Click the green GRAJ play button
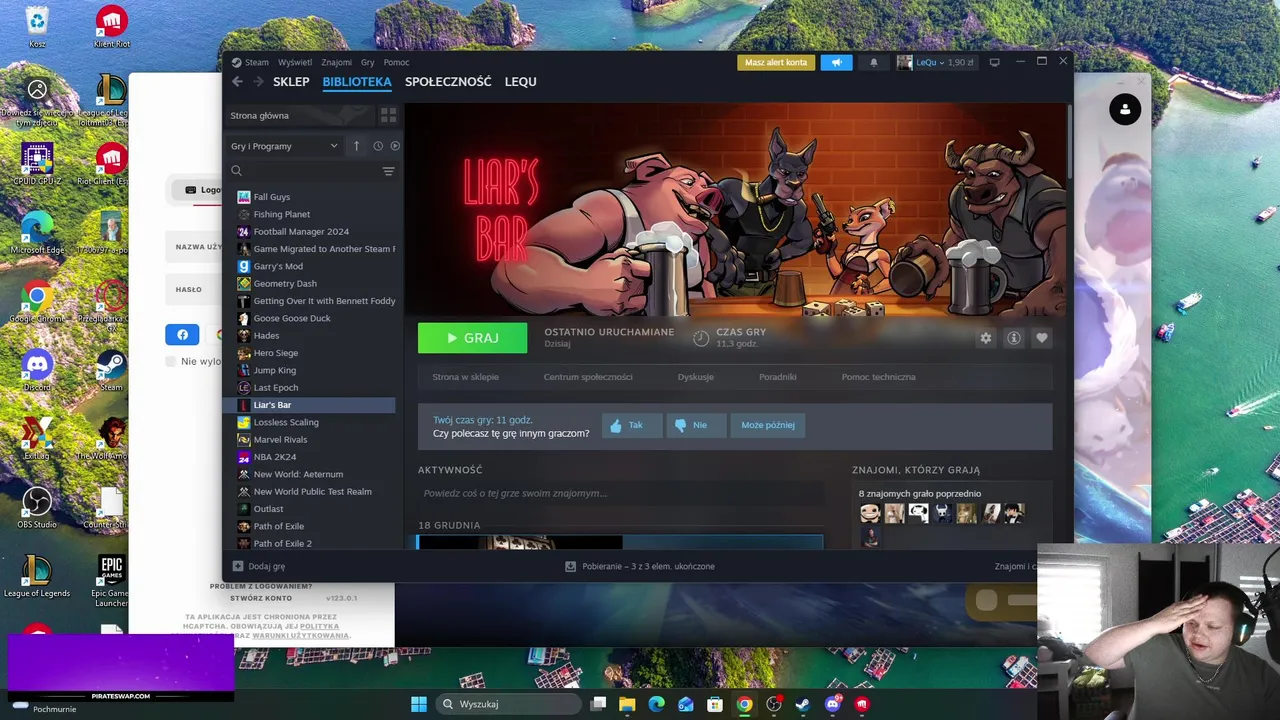 click(x=472, y=338)
